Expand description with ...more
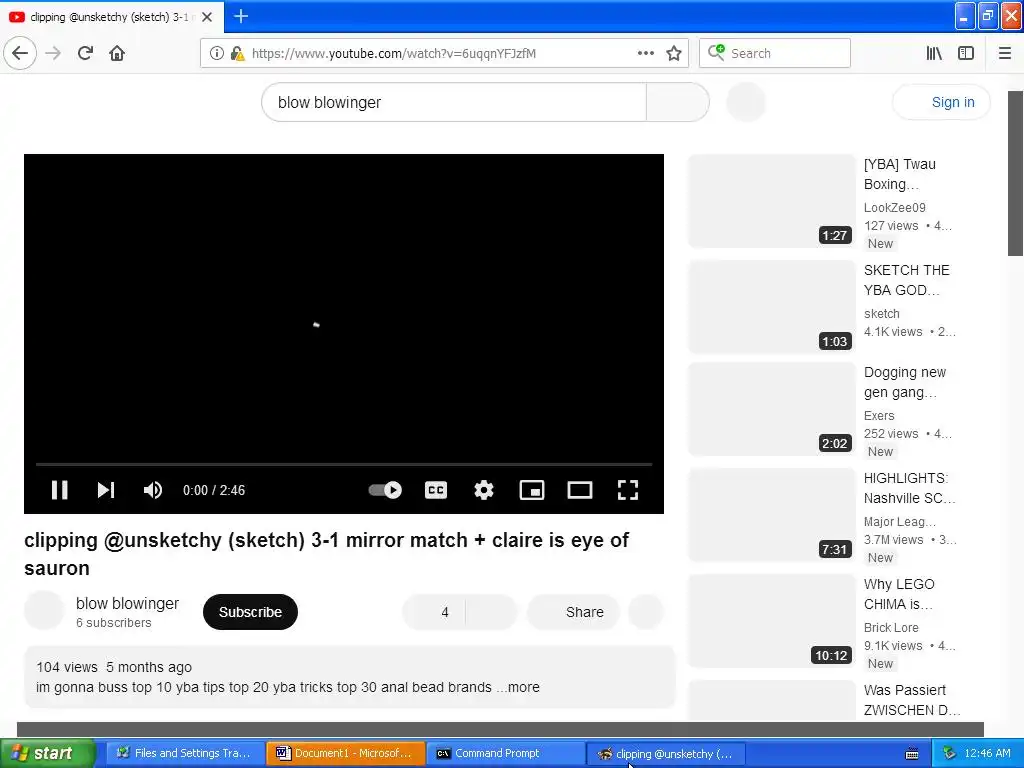This screenshot has height=768, width=1024. pyautogui.click(x=524, y=687)
